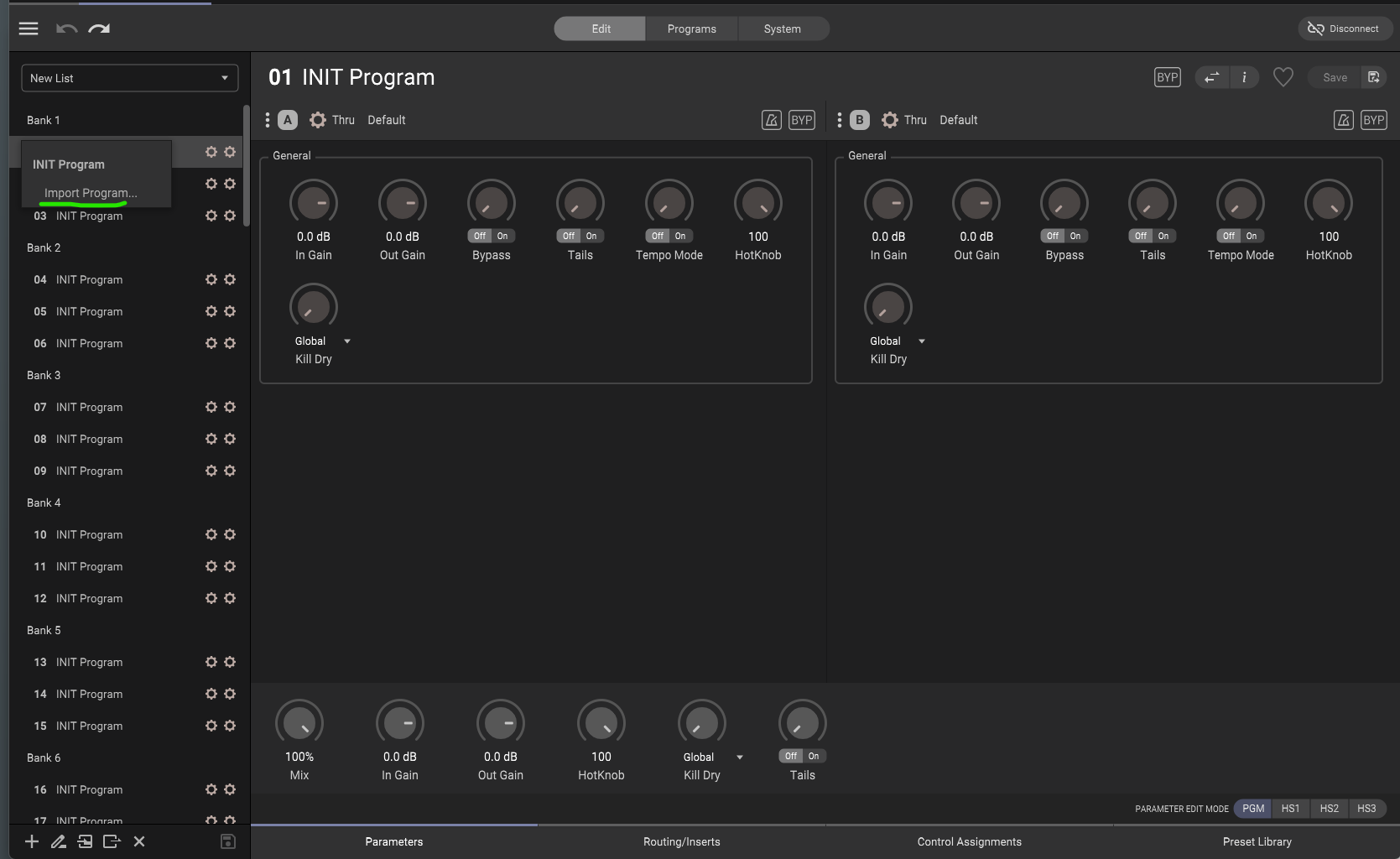Screen dimensions: 1400x859
Task: Click the undo arrow icon
Action: 66,29
